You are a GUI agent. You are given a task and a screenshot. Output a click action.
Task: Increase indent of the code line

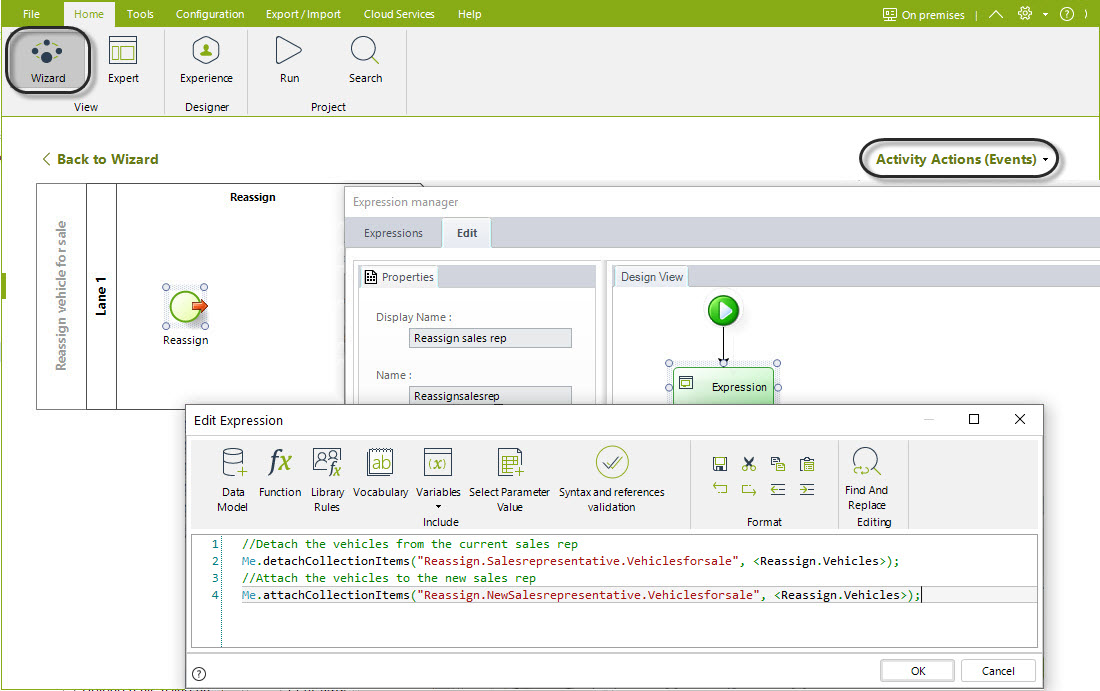tap(807, 489)
